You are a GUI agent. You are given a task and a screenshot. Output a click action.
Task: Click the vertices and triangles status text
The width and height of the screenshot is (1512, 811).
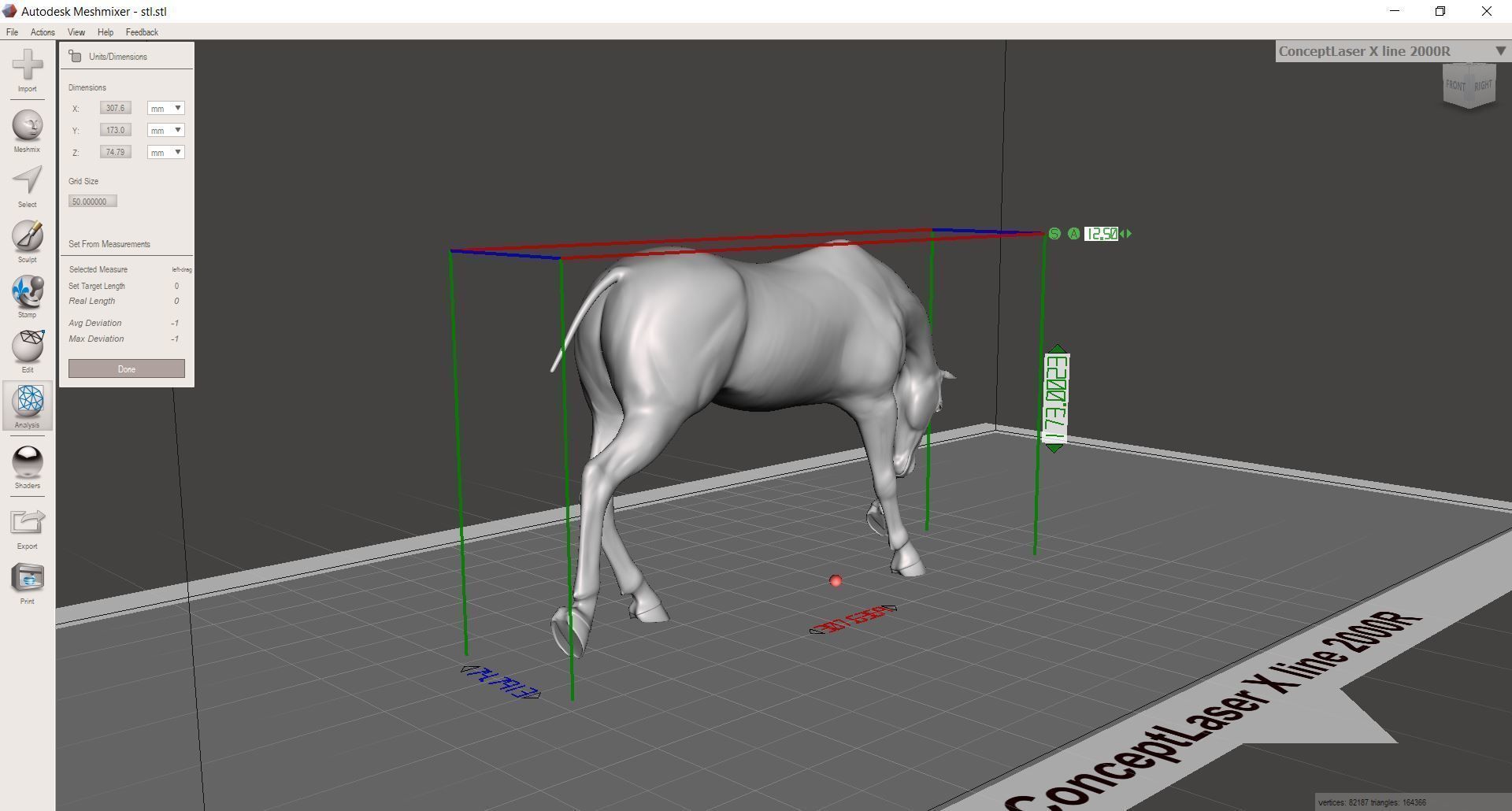[1372, 802]
